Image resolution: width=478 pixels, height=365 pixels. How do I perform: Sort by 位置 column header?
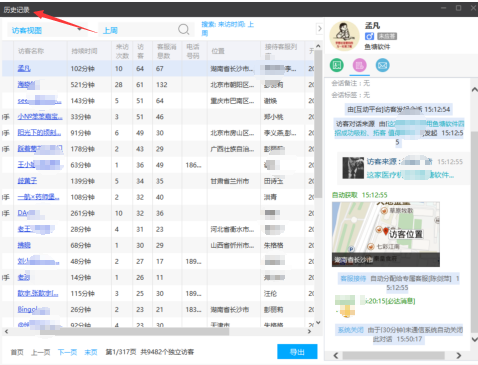coord(218,51)
